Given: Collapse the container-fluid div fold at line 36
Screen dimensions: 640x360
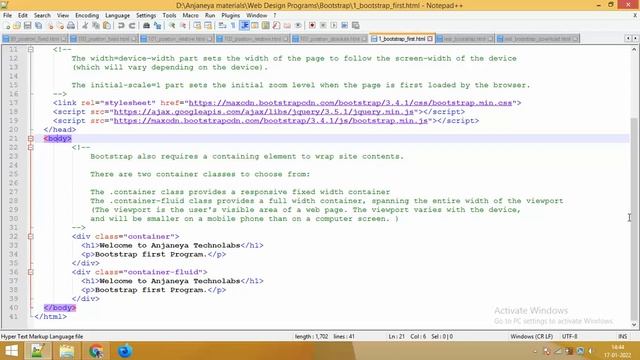Looking at the screenshot, I should (x=31, y=272).
